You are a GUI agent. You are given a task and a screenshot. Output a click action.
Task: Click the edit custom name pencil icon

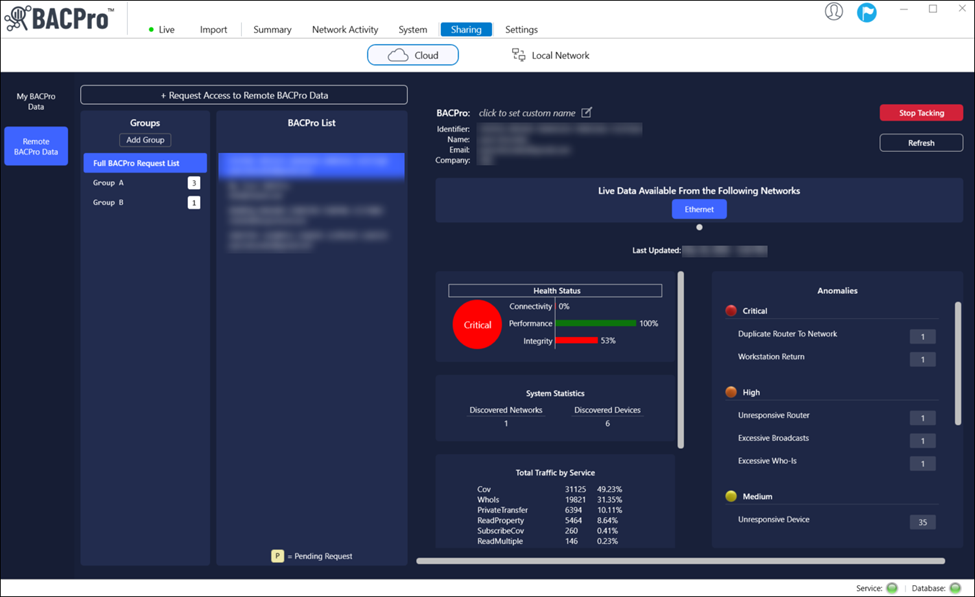[586, 113]
